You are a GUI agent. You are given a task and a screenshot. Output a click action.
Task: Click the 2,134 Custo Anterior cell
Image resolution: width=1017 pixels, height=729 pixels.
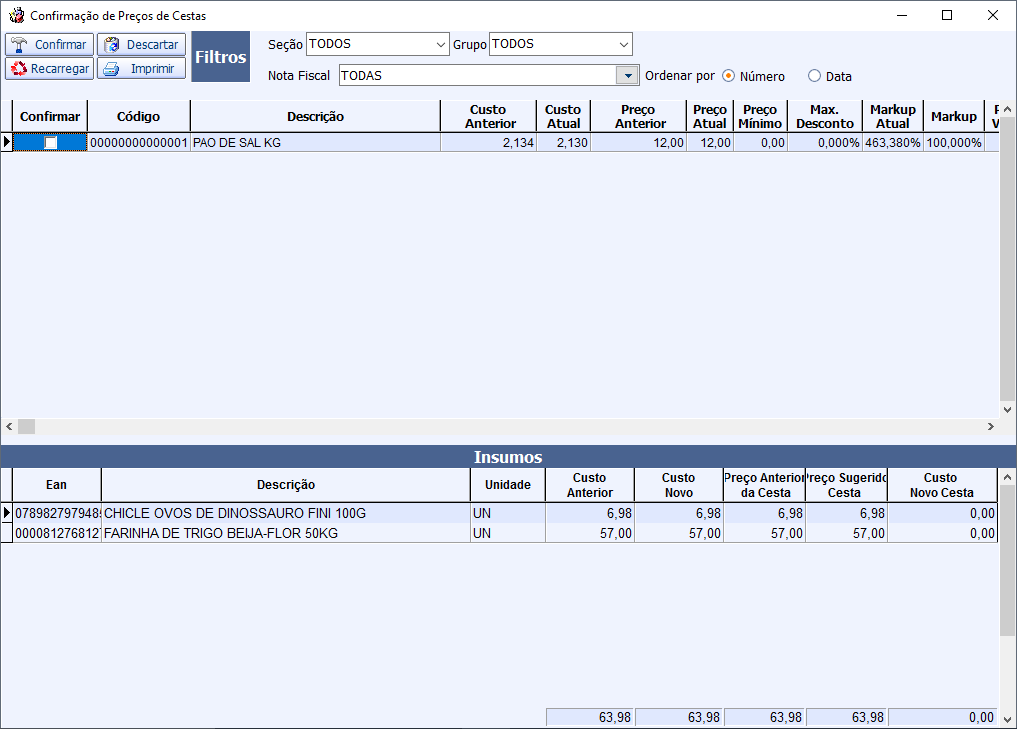pos(489,143)
